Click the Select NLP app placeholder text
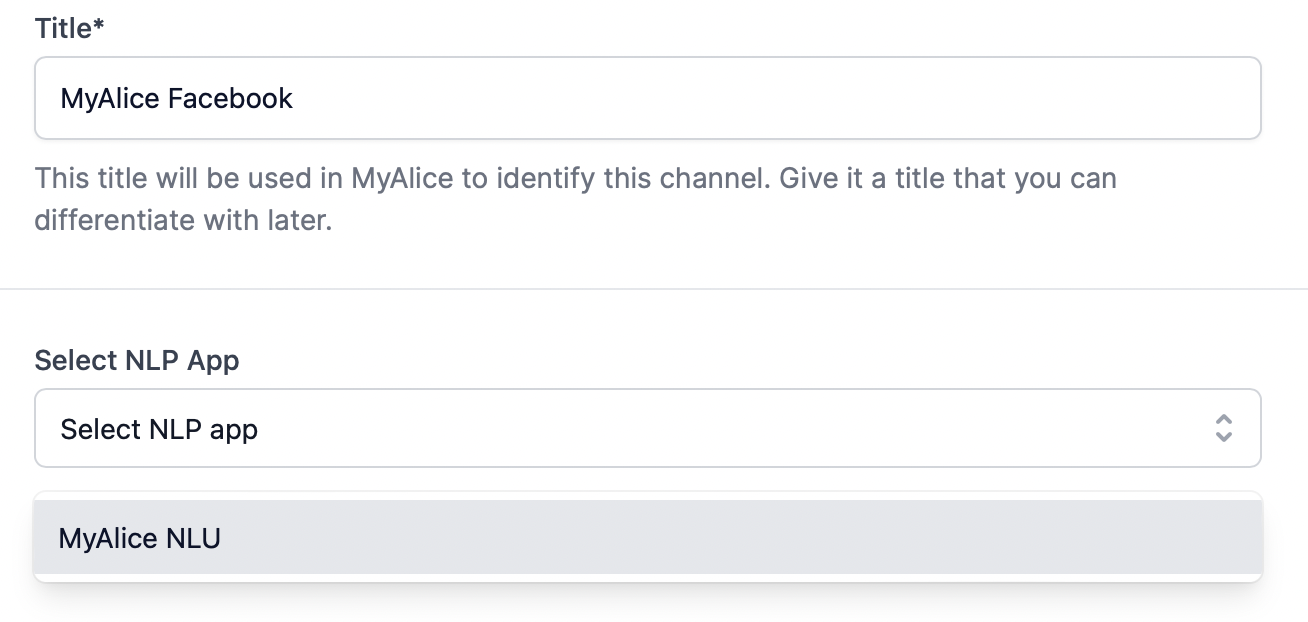The height and width of the screenshot is (622, 1308). coord(159,429)
